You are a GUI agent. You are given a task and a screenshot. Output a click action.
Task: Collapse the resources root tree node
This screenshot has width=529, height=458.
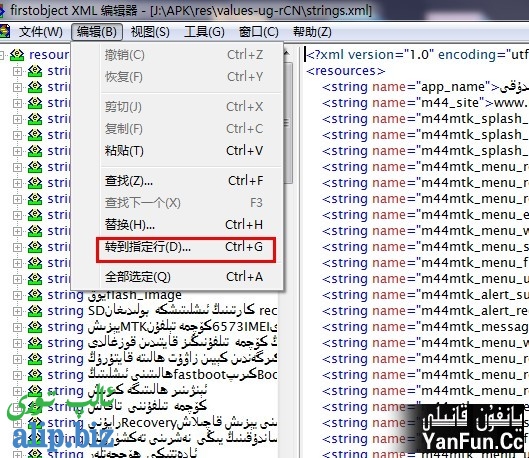coord(2,55)
